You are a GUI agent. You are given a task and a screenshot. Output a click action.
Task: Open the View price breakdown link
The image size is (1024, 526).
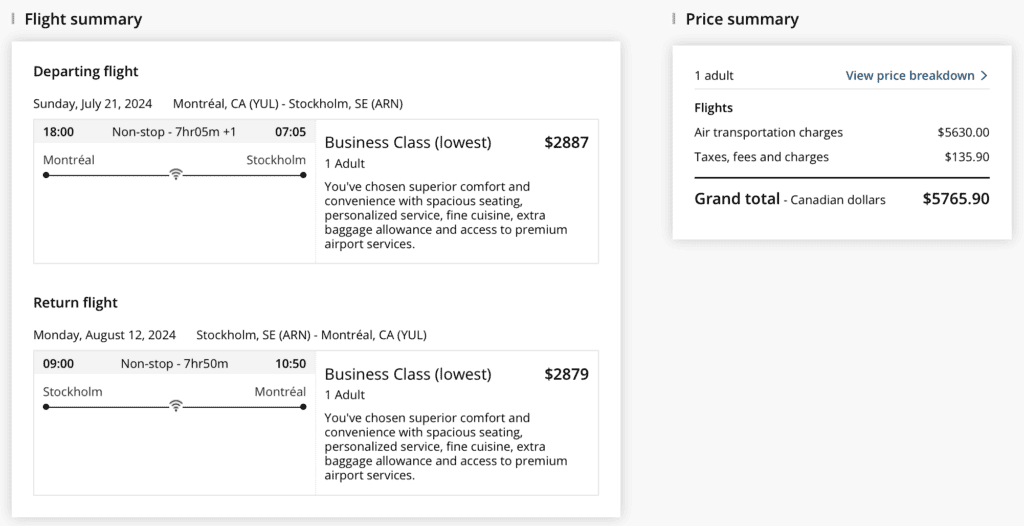pos(909,76)
